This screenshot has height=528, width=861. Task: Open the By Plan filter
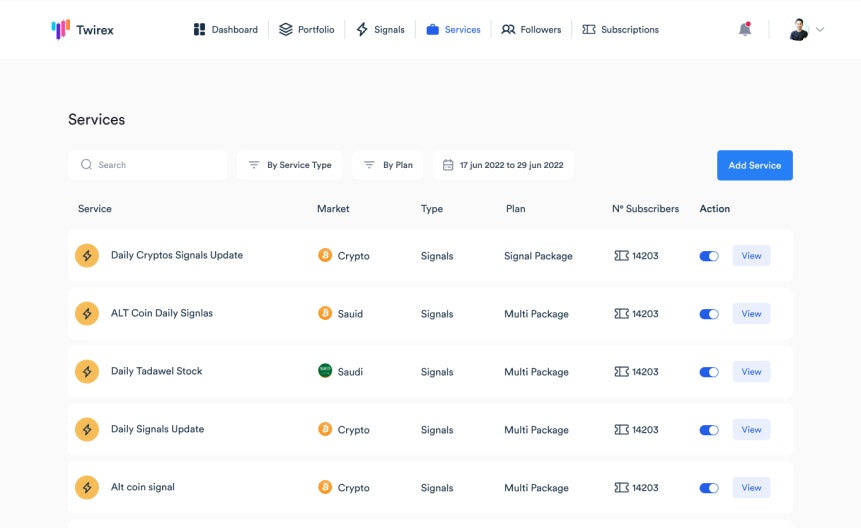388,165
